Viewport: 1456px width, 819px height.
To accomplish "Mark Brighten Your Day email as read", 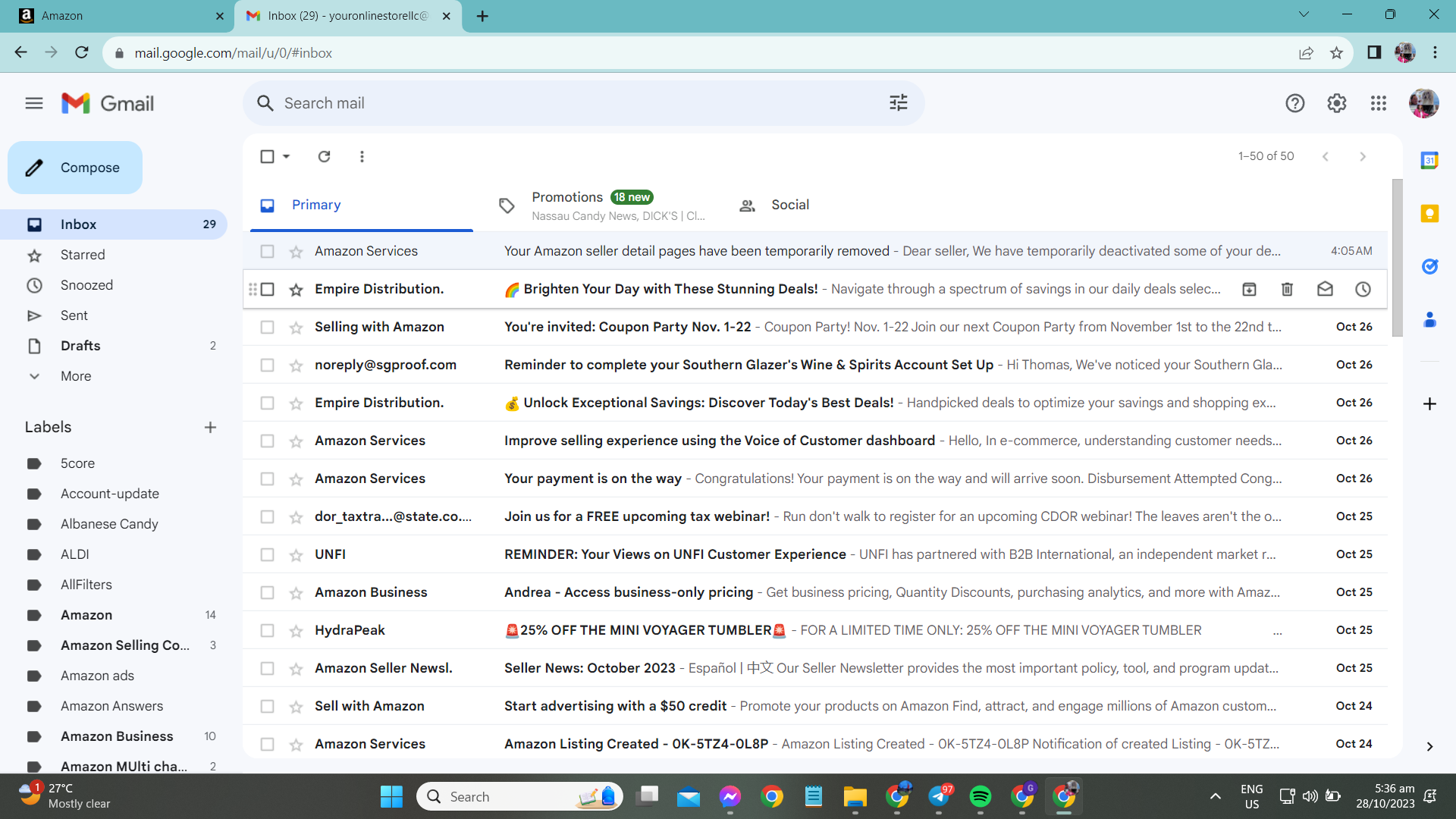I will 1325,289.
